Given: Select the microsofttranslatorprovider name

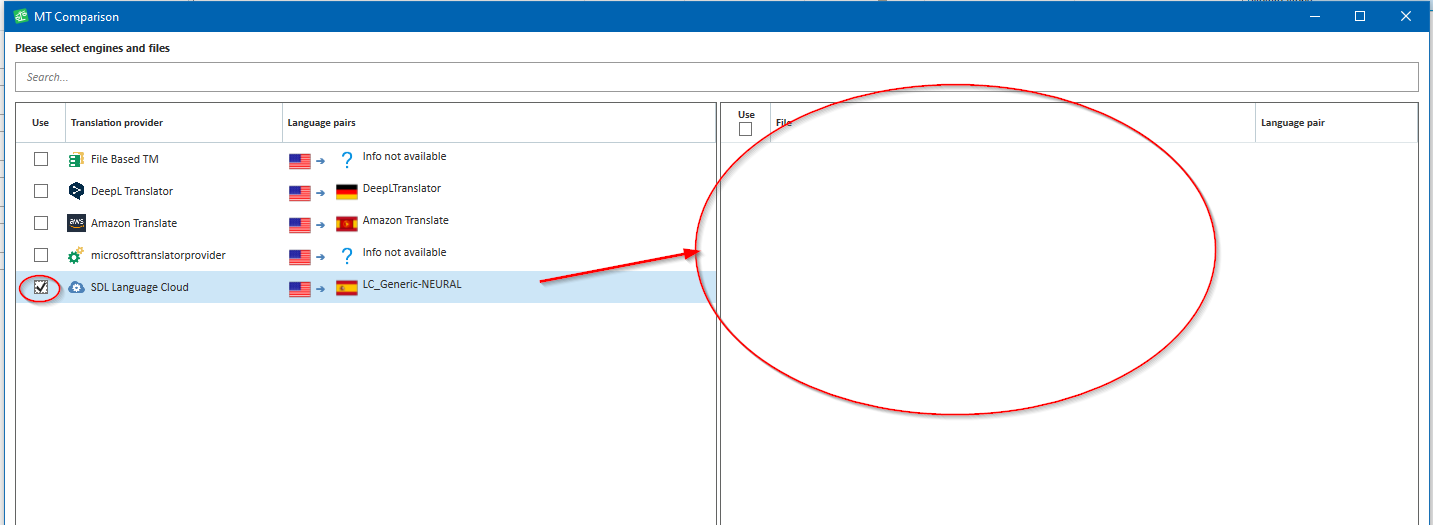Looking at the screenshot, I should point(158,255).
